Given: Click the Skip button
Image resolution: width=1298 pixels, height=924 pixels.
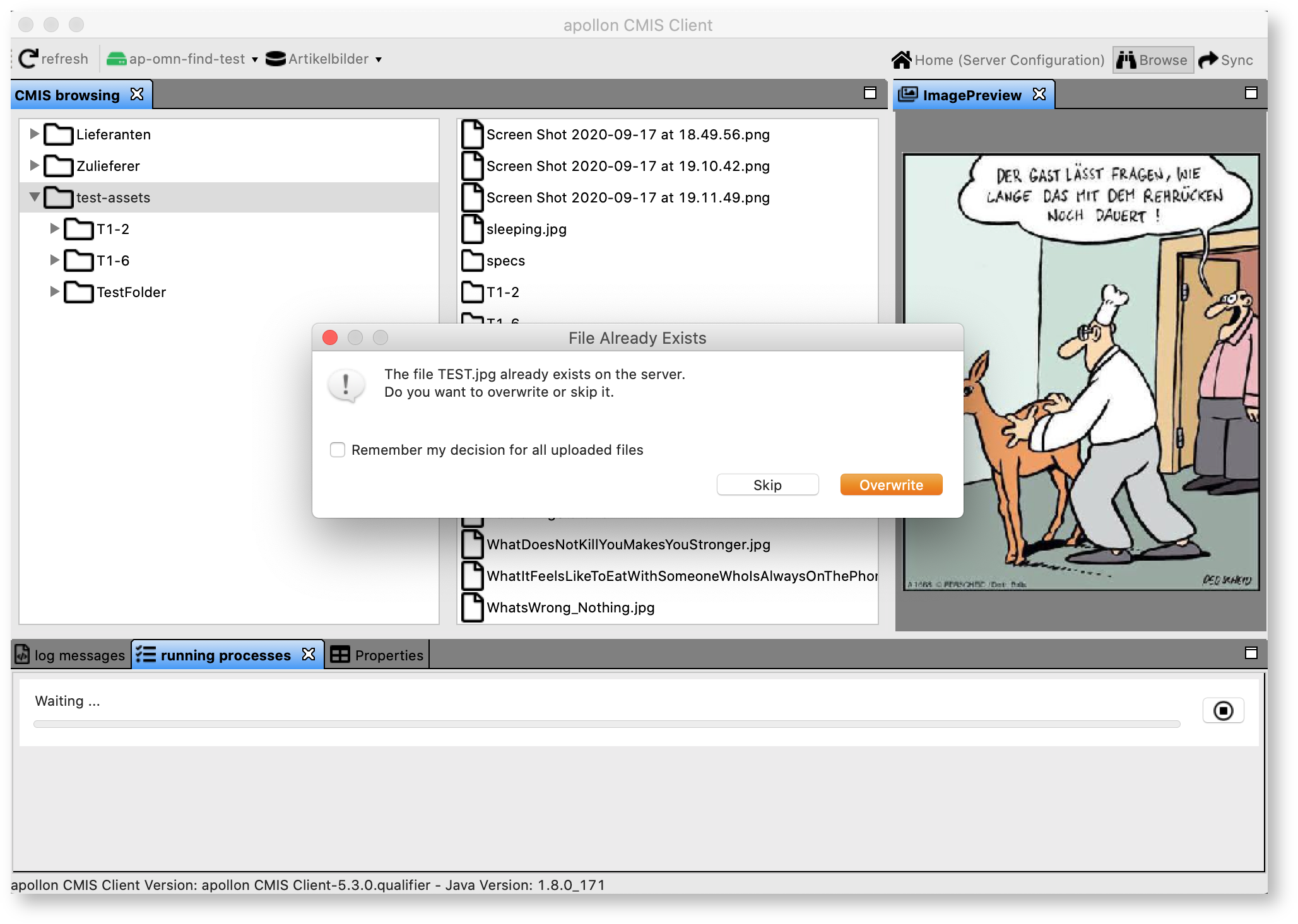Looking at the screenshot, I should [767, 484].
